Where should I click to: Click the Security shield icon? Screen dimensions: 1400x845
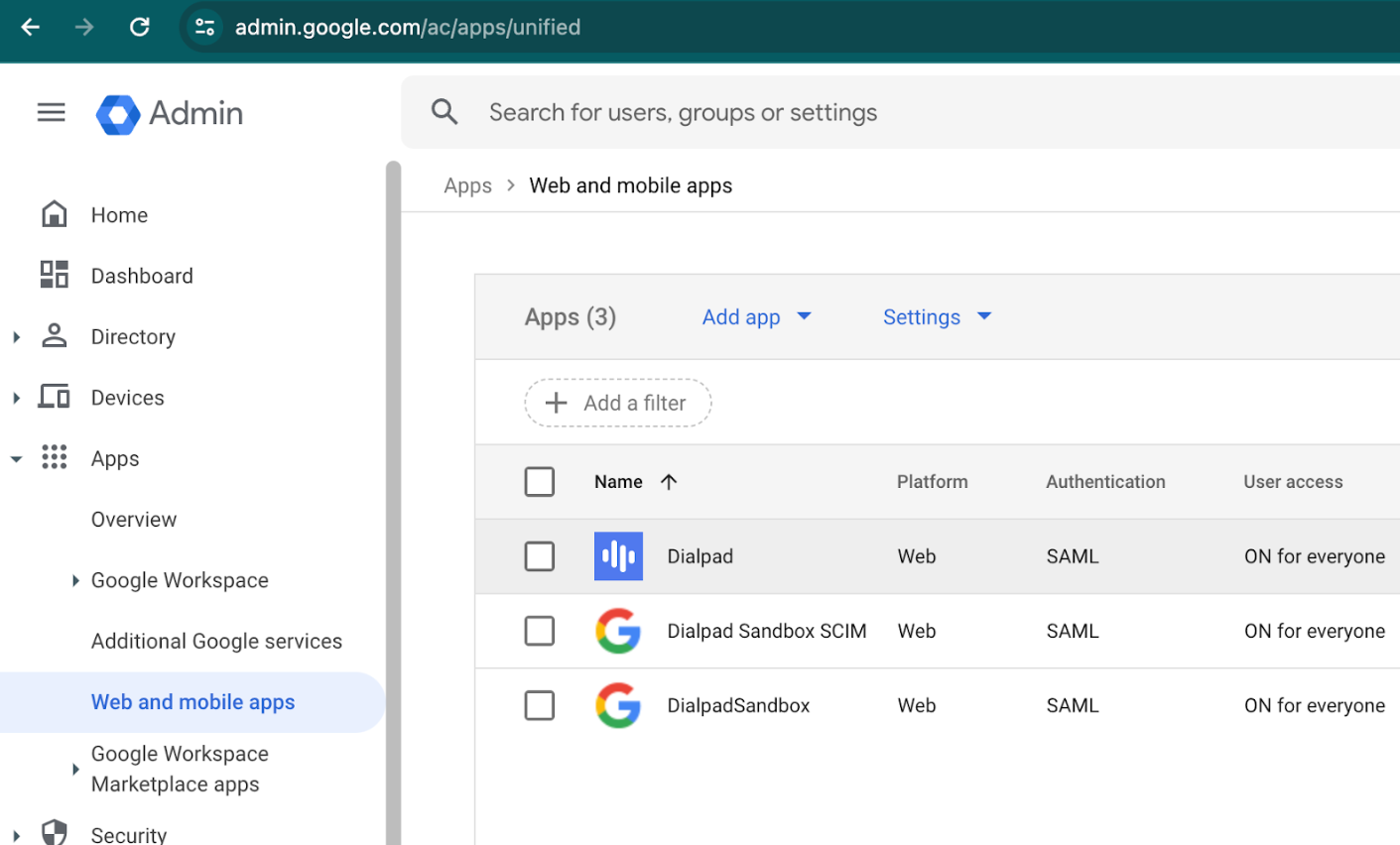click(55, 833)
